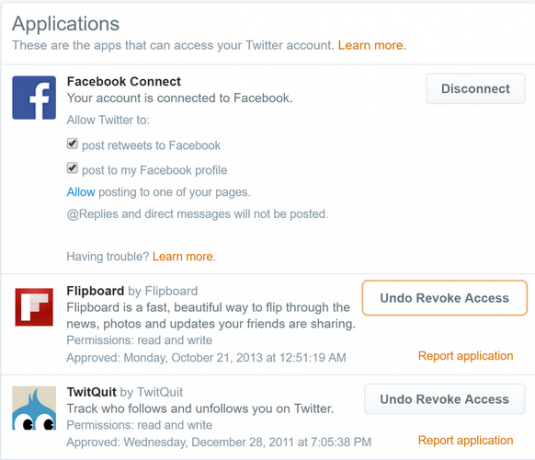
Task: Click the Applications page heading
Action: (x=66, y=24)
